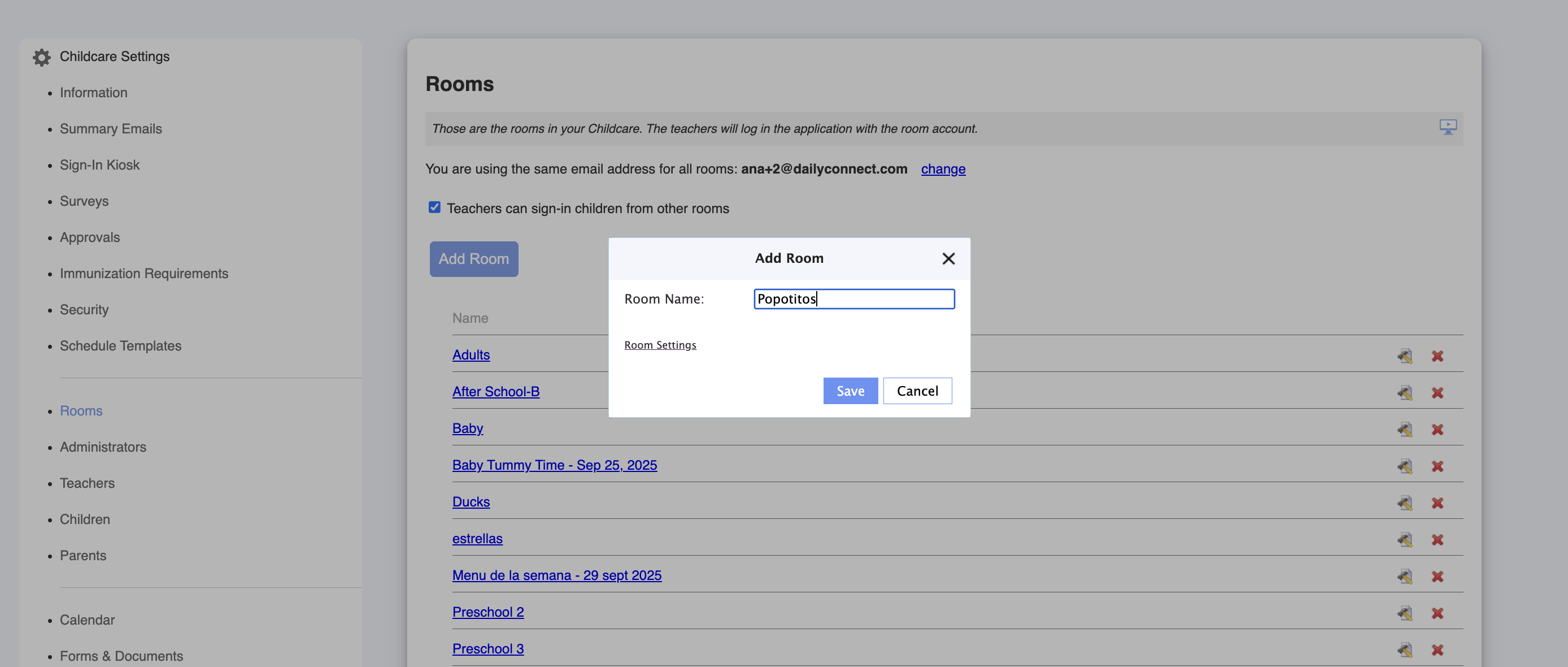Click red X beside After School-B
The height and width of the screenshot is (667, 1568).
coord(1437,393)
